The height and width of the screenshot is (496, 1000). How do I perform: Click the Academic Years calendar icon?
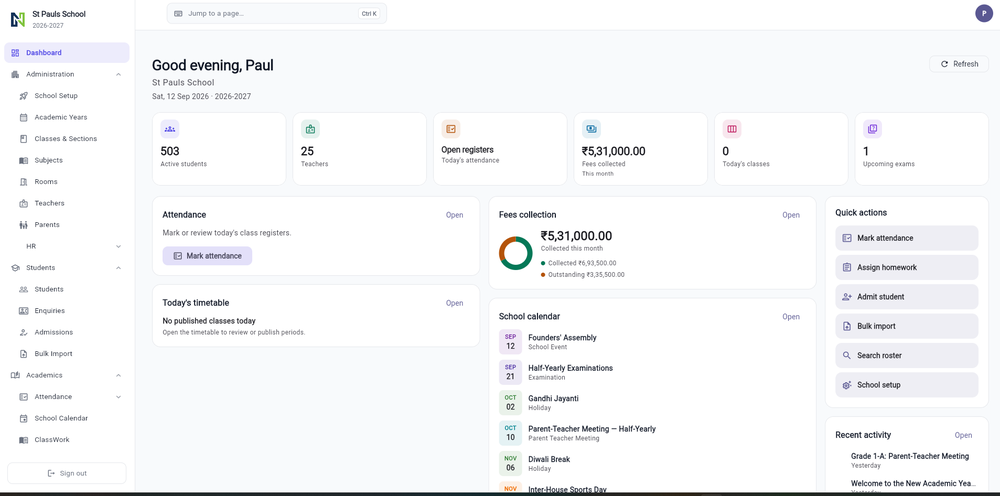[24, 117]
